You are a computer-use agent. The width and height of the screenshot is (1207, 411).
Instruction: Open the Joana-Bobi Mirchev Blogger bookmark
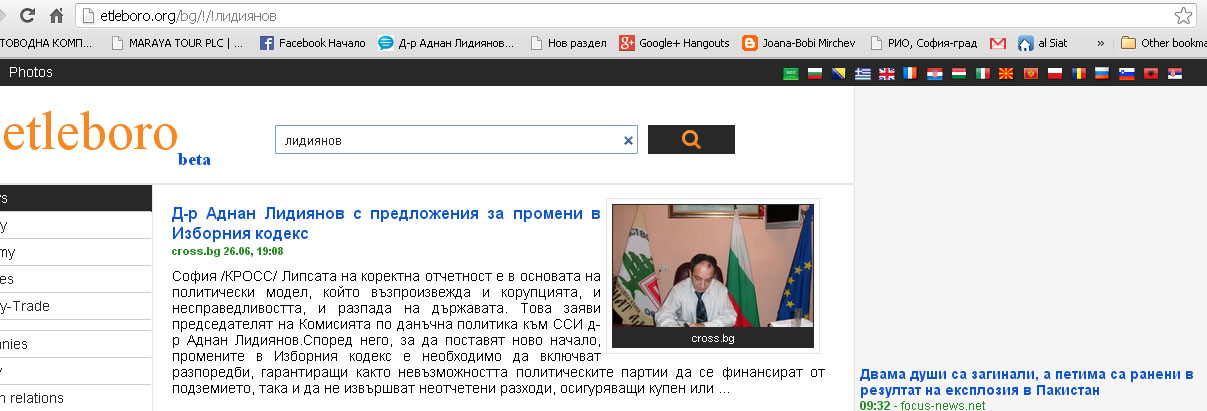[800, 43]
